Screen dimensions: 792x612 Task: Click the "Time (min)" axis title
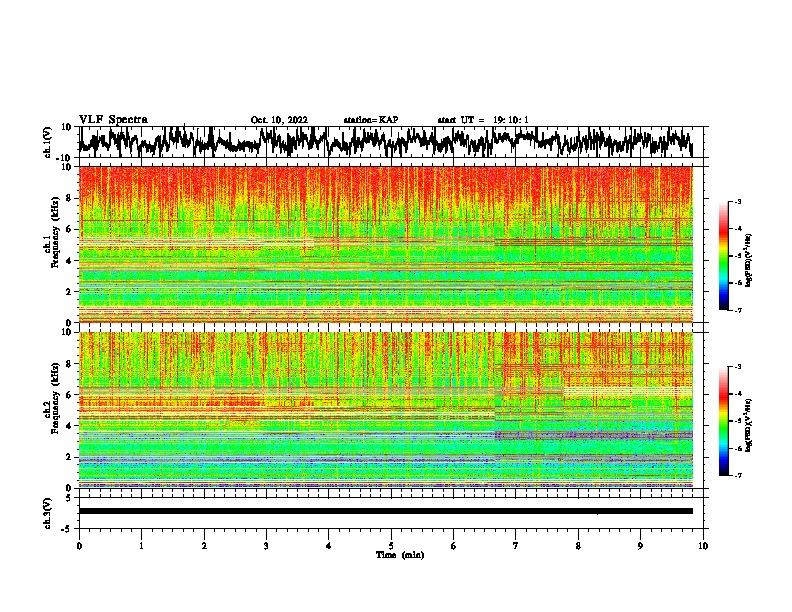tap(400, 555)
